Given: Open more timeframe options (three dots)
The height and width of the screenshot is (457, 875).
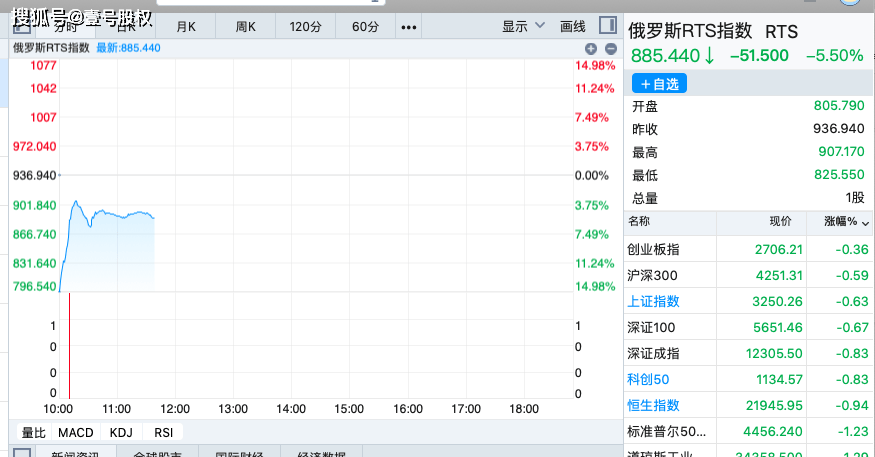Looking at the screenshot, I should click(408, 27).
